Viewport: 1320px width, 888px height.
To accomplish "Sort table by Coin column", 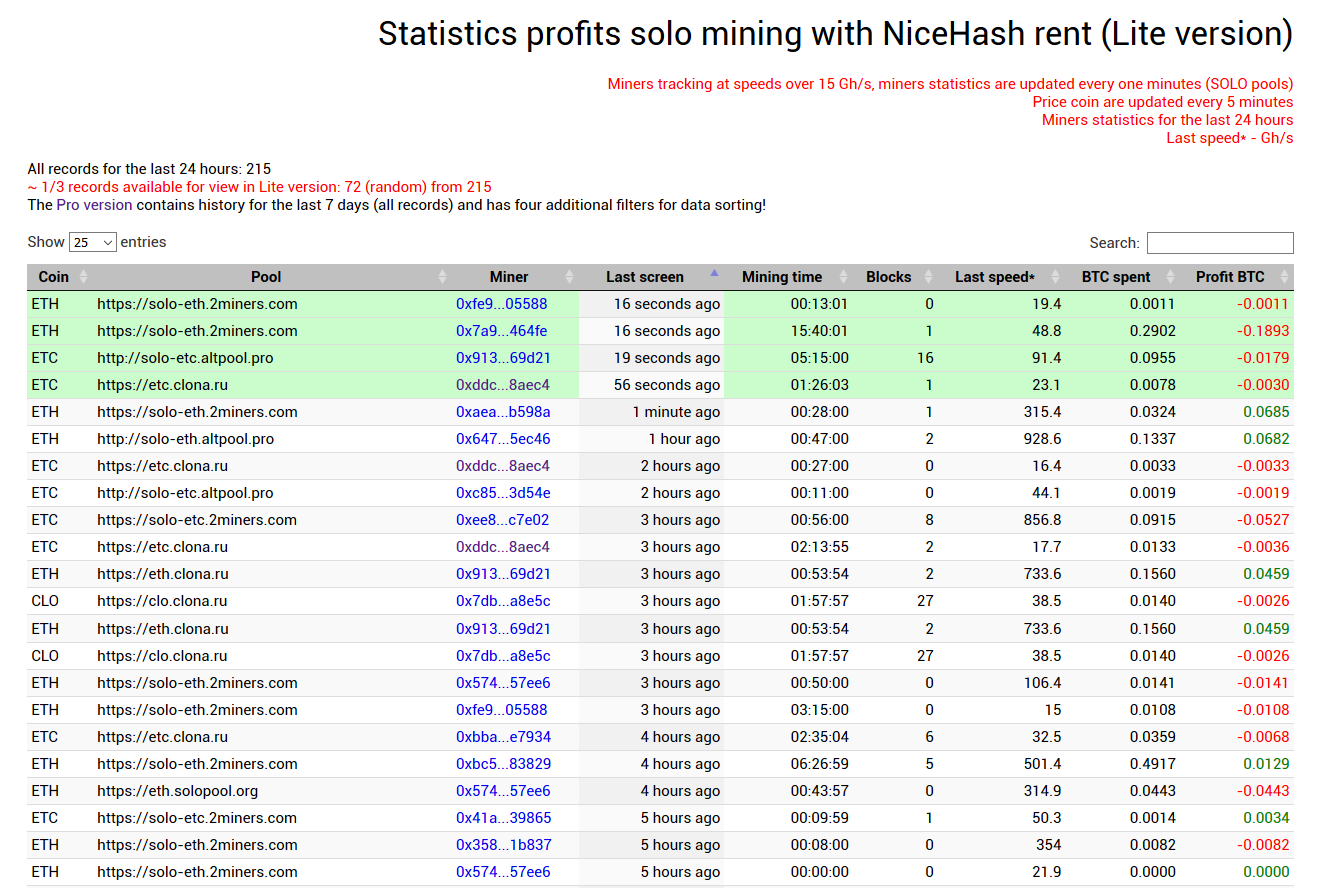I will [x=60, y=277].
